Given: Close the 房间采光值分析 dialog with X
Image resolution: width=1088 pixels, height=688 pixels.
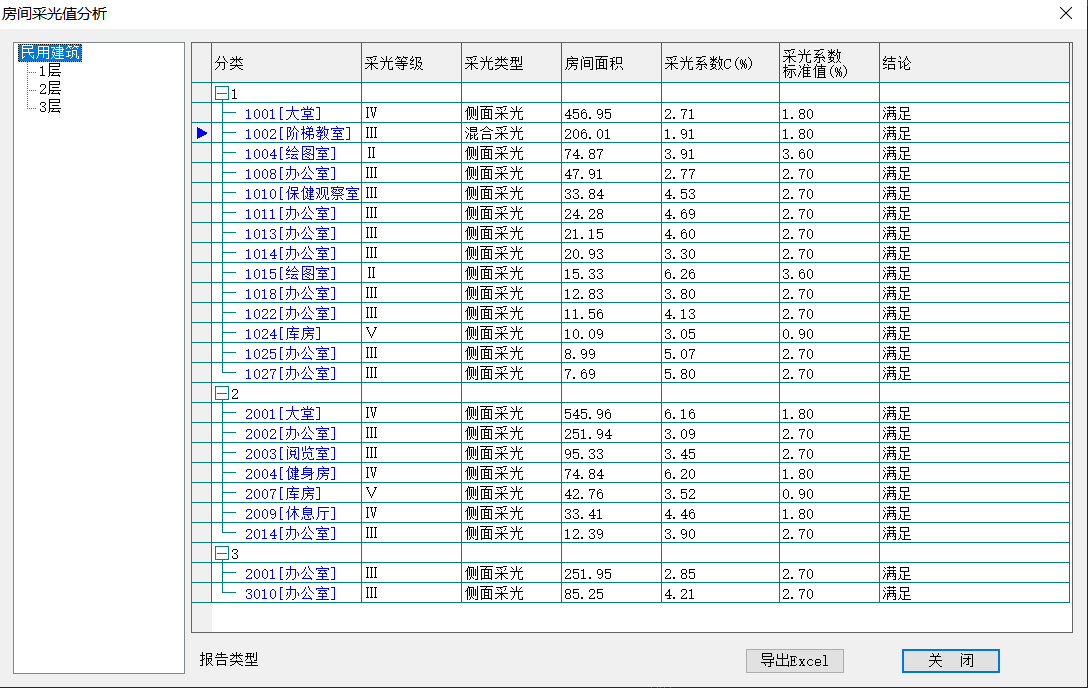Looking at the screenshot, I should 1066,13.
